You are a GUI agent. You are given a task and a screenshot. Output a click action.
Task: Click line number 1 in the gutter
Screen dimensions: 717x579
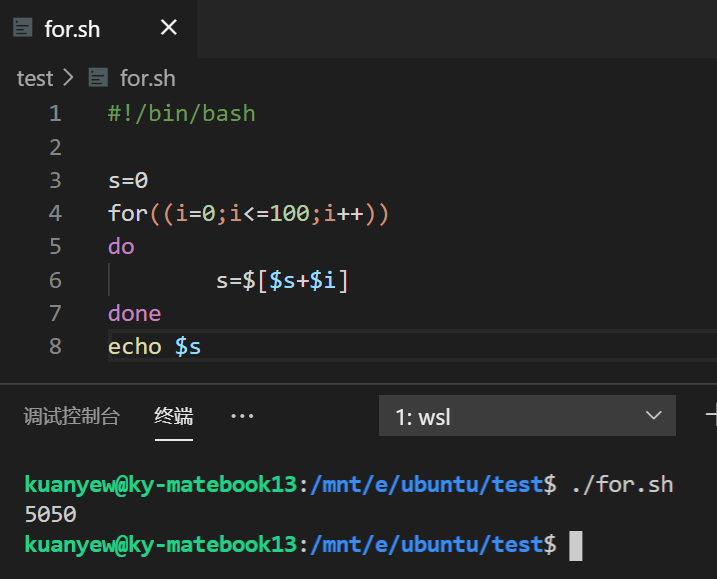55,113
